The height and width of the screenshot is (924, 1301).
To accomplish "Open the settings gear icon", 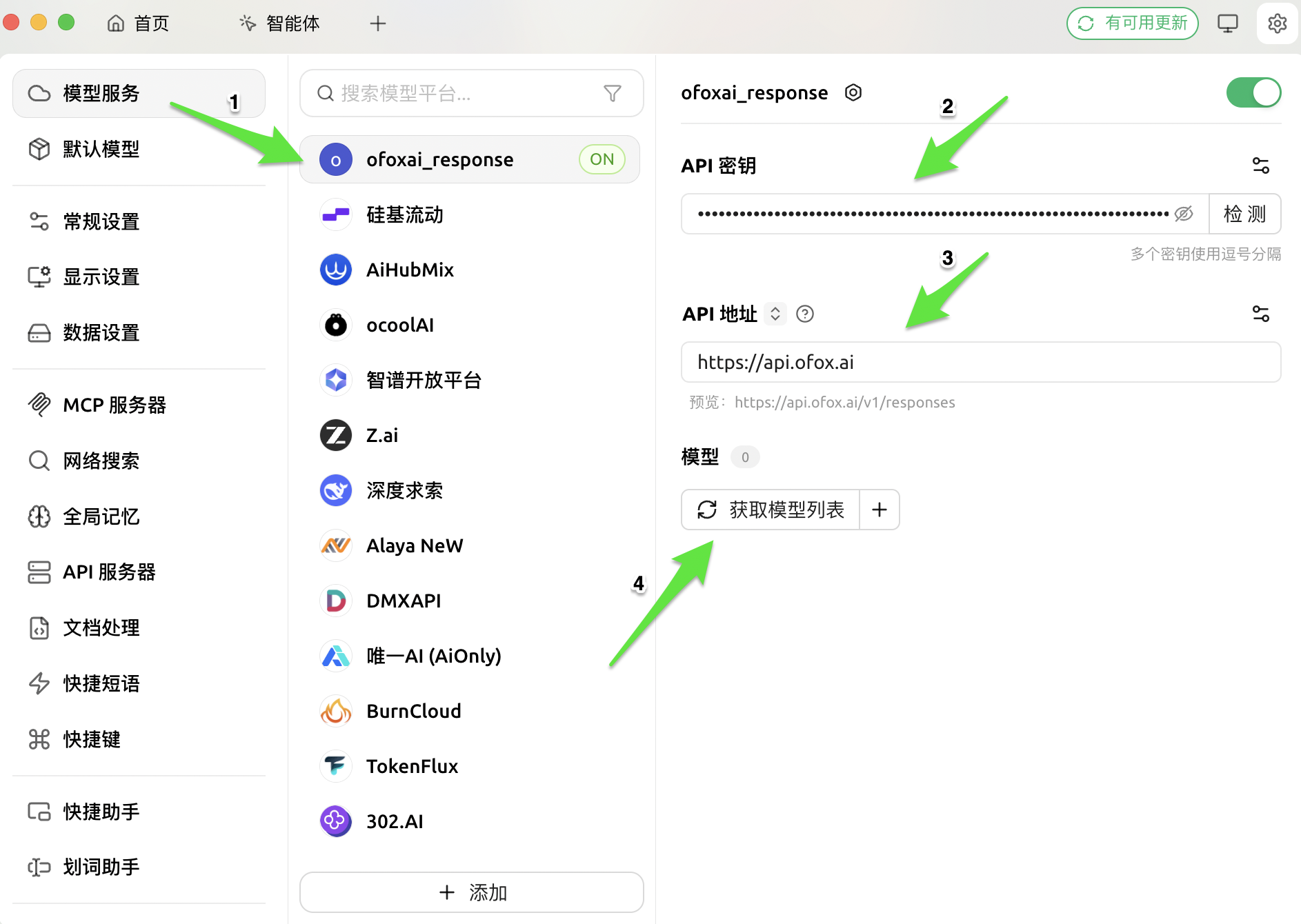I will click(x=1277, y=23).
